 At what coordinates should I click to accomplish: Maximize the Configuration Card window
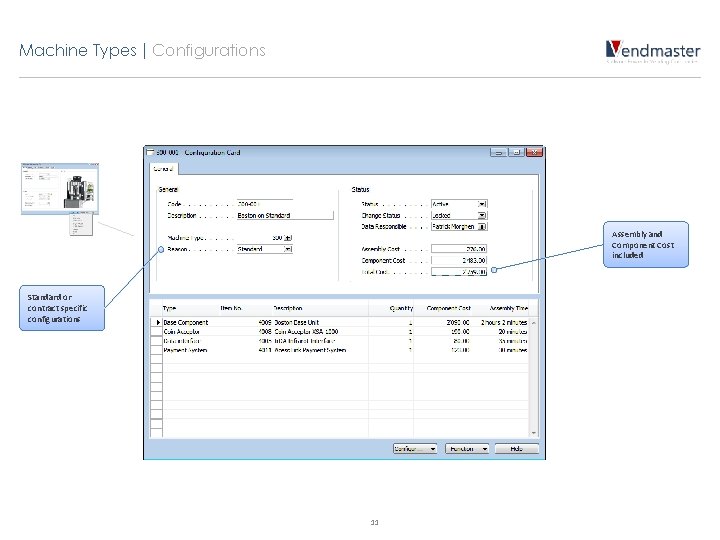click(x=517, y=152)
